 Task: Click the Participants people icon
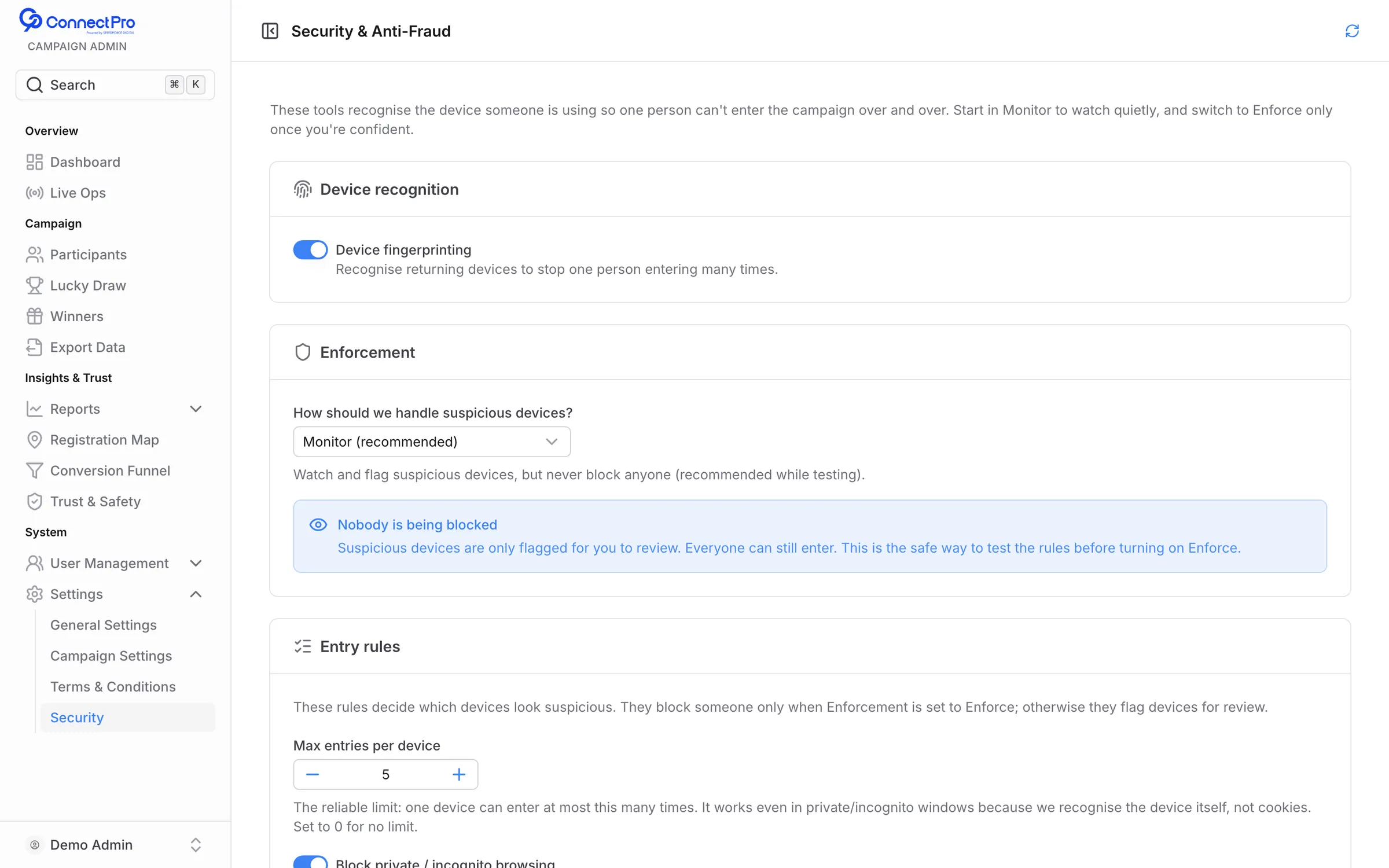(x=35, y=255)
